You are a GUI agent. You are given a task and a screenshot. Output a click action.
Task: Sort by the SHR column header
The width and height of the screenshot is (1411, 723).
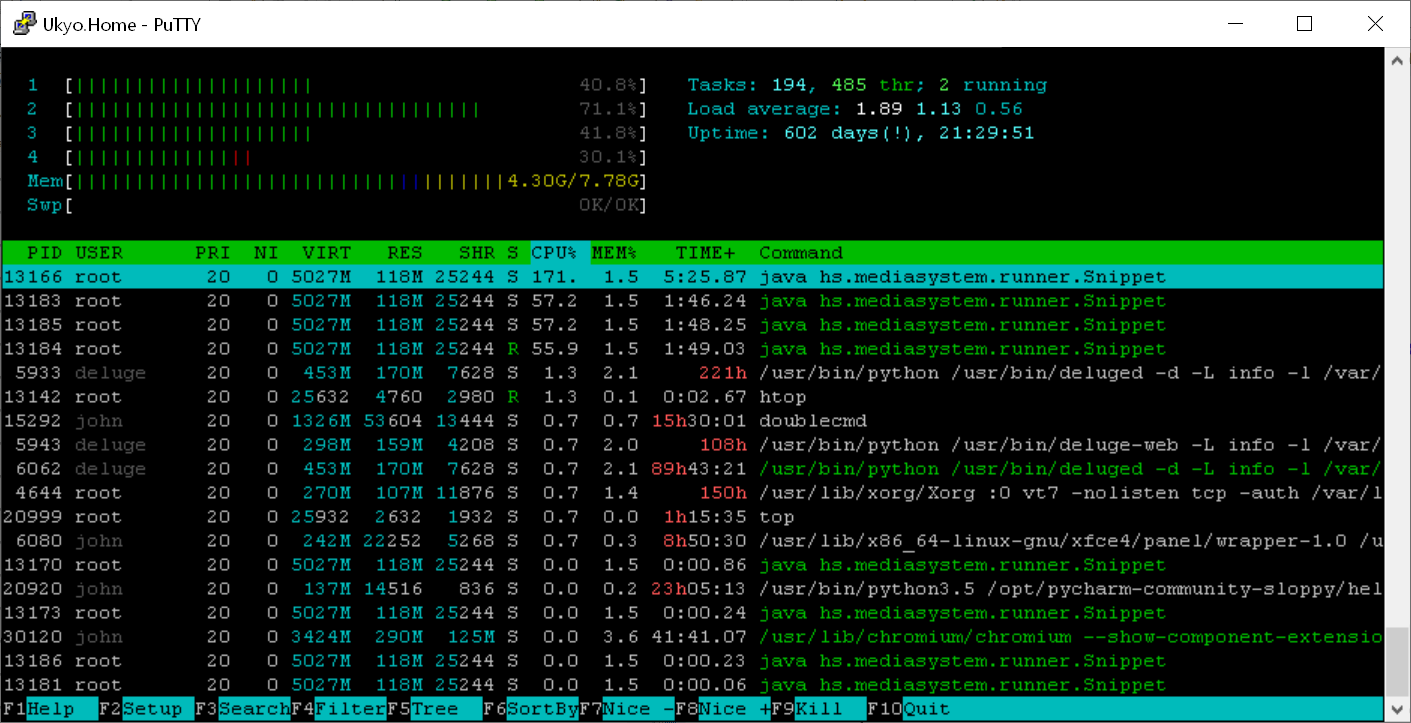477,253
